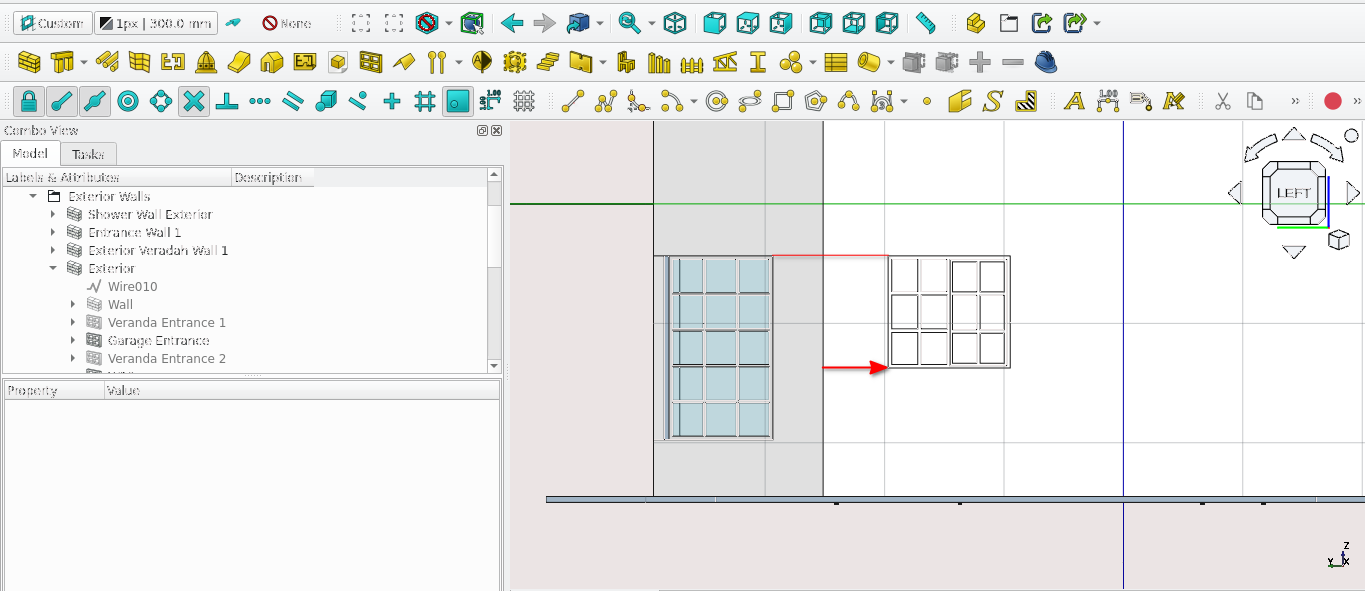Disable the Snap Intersection toggle
This screenshot has width=1365, height=591.
[194, 101]
